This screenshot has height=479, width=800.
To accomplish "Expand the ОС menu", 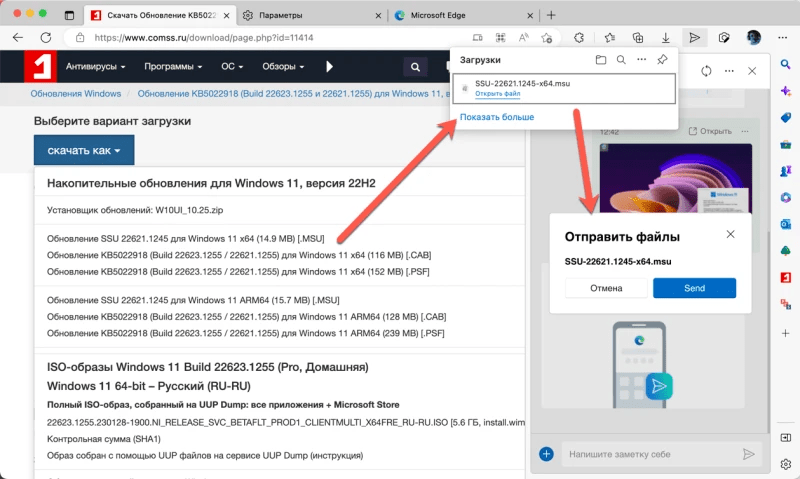I will coord(232,66).
